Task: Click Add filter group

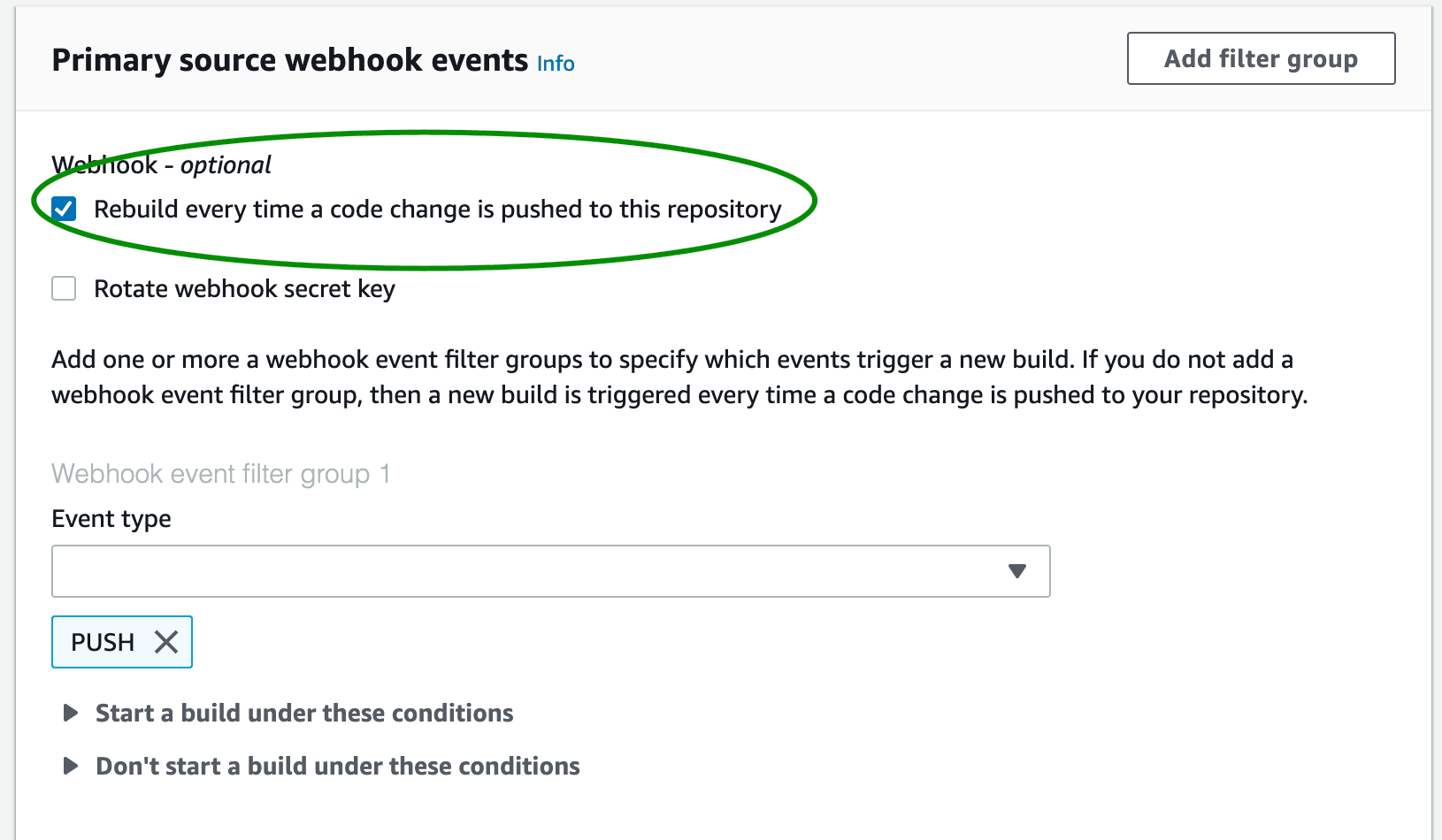Action: click(x=1260, y=58)
